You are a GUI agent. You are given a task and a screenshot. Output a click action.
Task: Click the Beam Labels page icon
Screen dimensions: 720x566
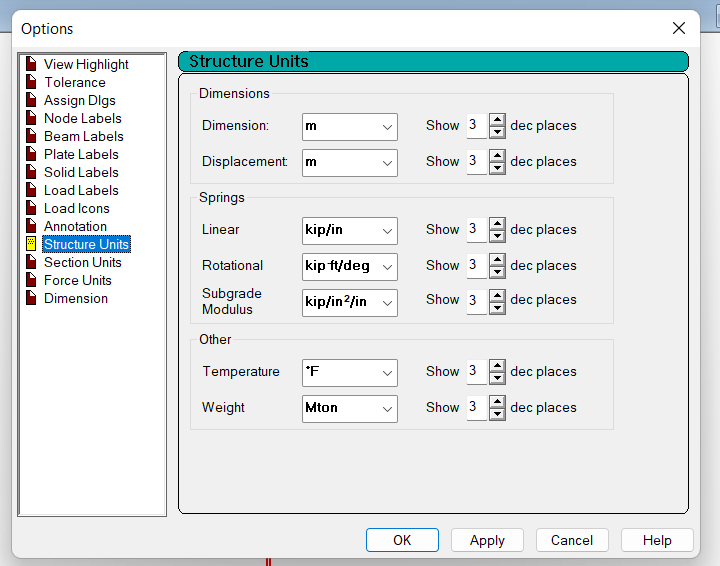point(31,135)
